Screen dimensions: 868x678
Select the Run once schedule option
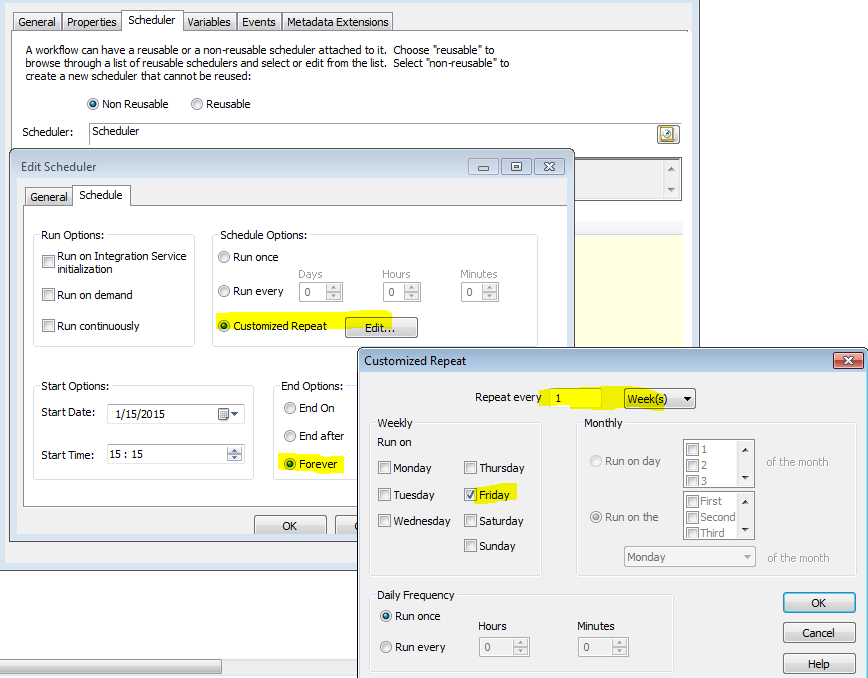point(223,257)
